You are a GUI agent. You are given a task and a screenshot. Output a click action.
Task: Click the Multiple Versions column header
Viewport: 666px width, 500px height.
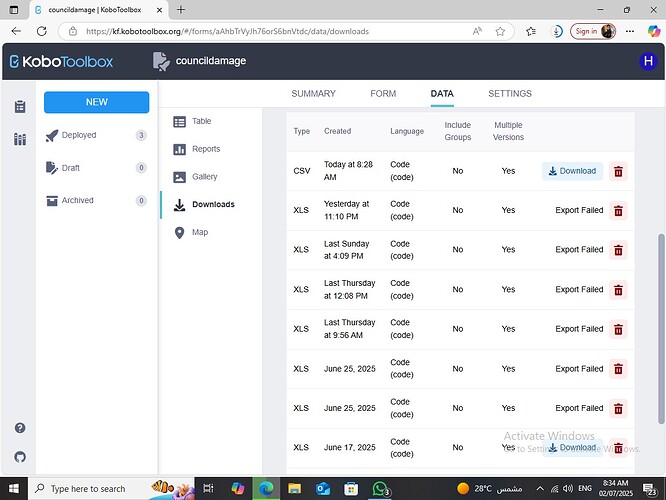click(x=508, y=131)
